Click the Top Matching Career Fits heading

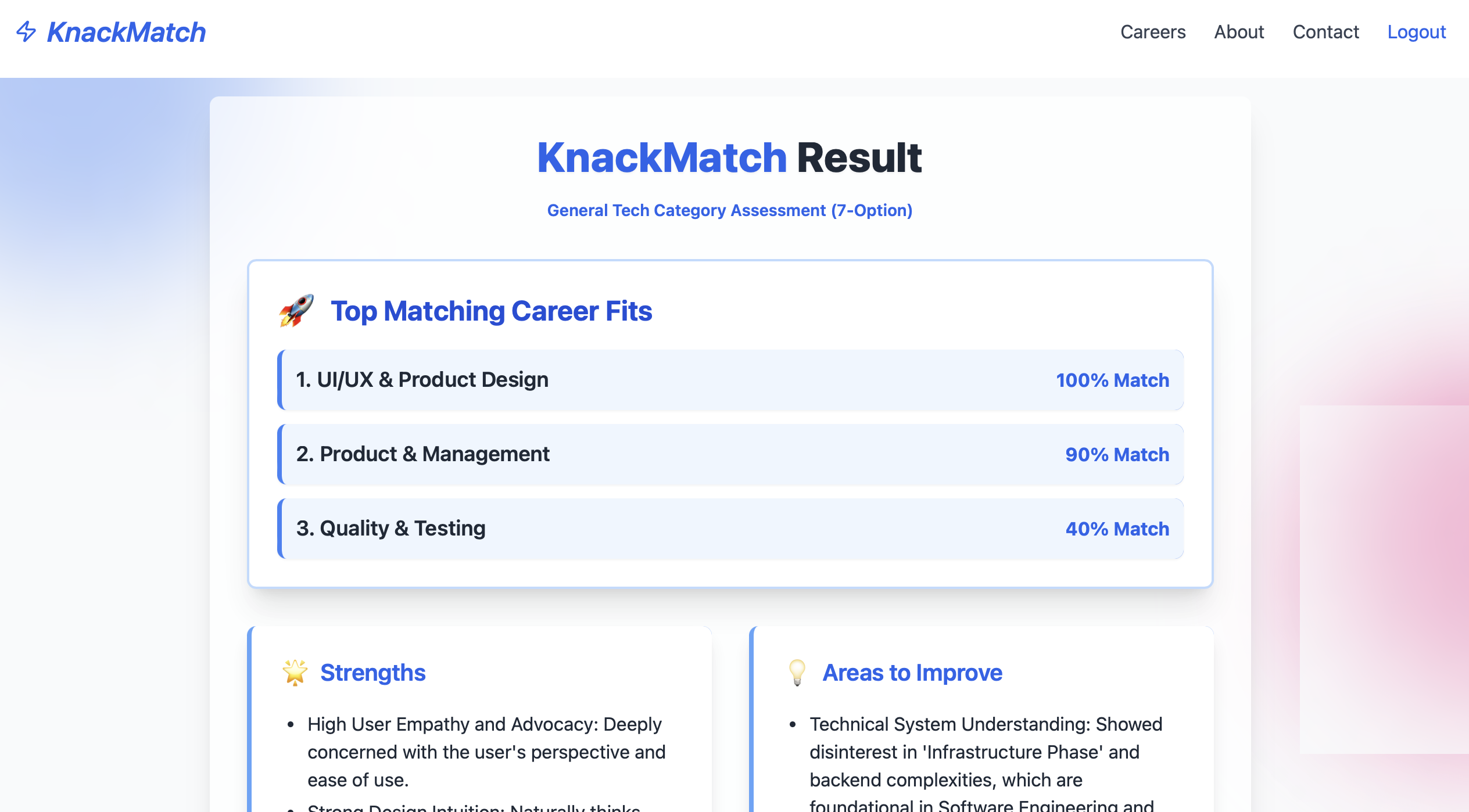point(491,311)
